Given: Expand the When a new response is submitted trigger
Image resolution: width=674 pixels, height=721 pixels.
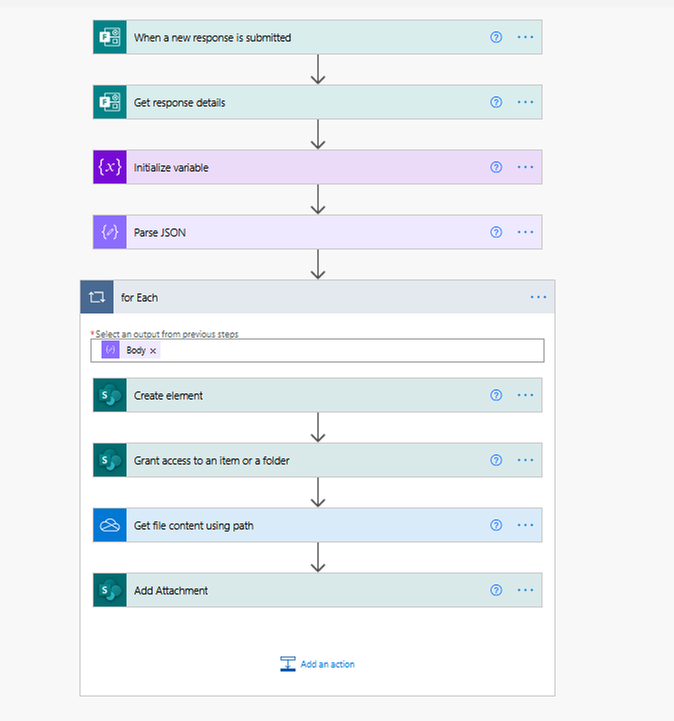Looking at the screenshot, I should (x=300, y=37).
